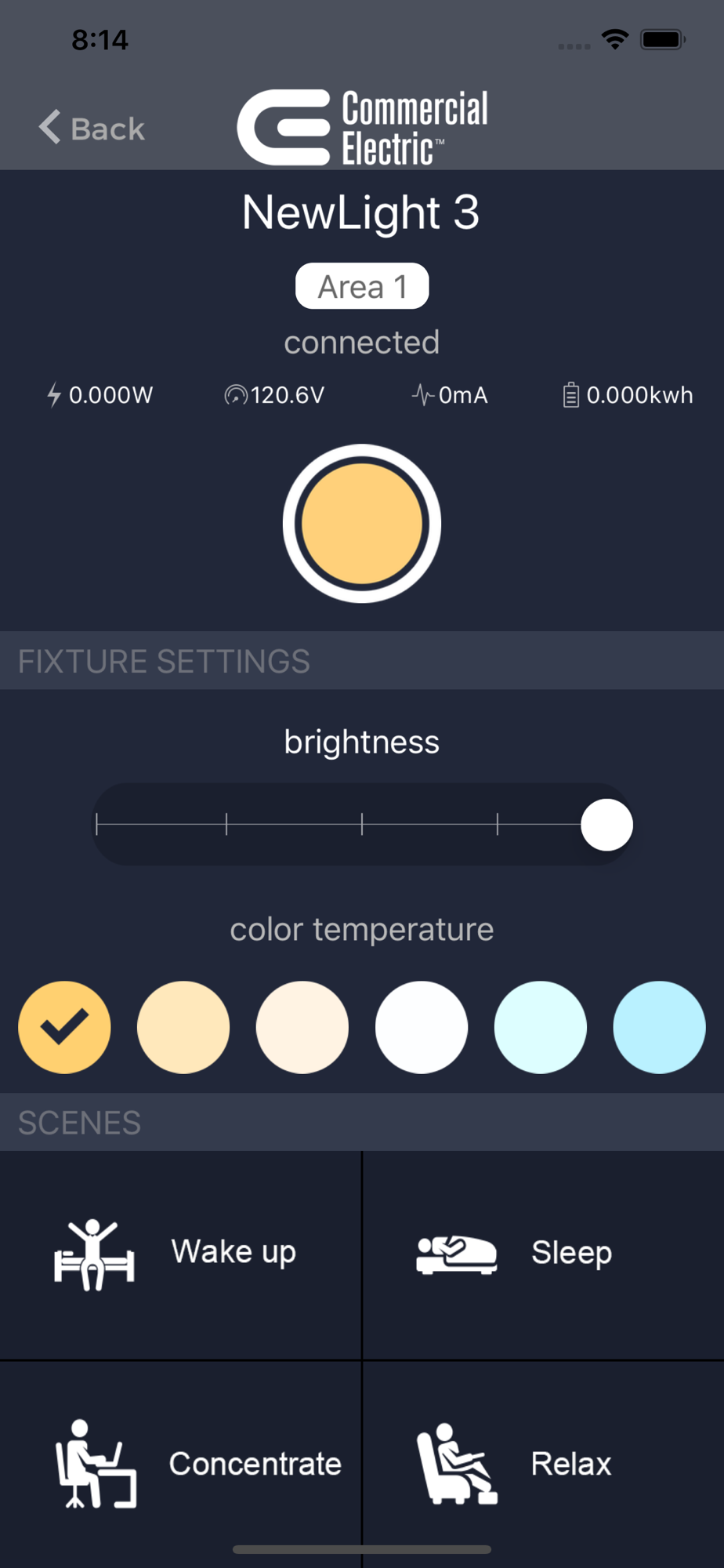This screenshot has width=724, height=1568.
Task: Tap the Commercial Electric logo
Action: pos(362,128)
